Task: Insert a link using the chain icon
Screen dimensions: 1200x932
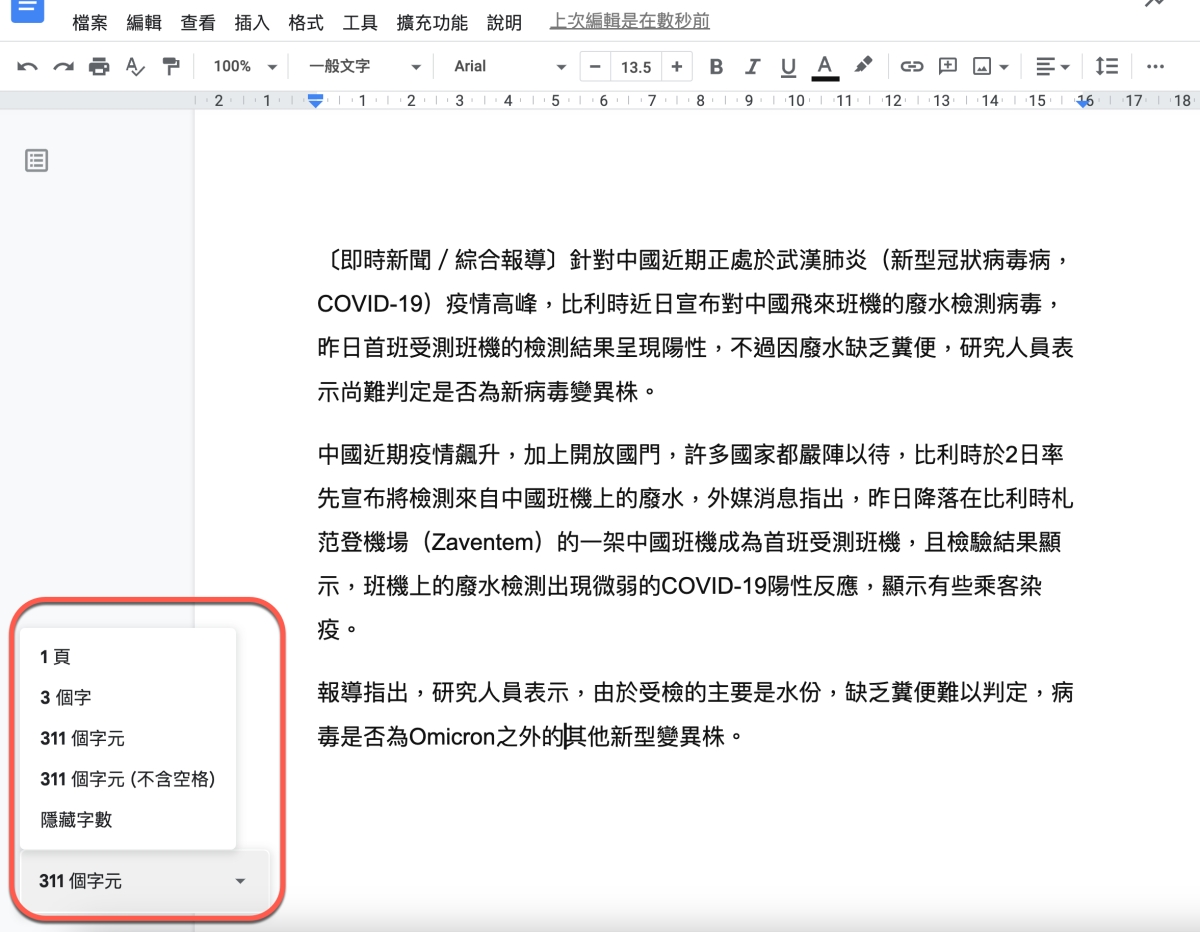Action: click(911, 67)
